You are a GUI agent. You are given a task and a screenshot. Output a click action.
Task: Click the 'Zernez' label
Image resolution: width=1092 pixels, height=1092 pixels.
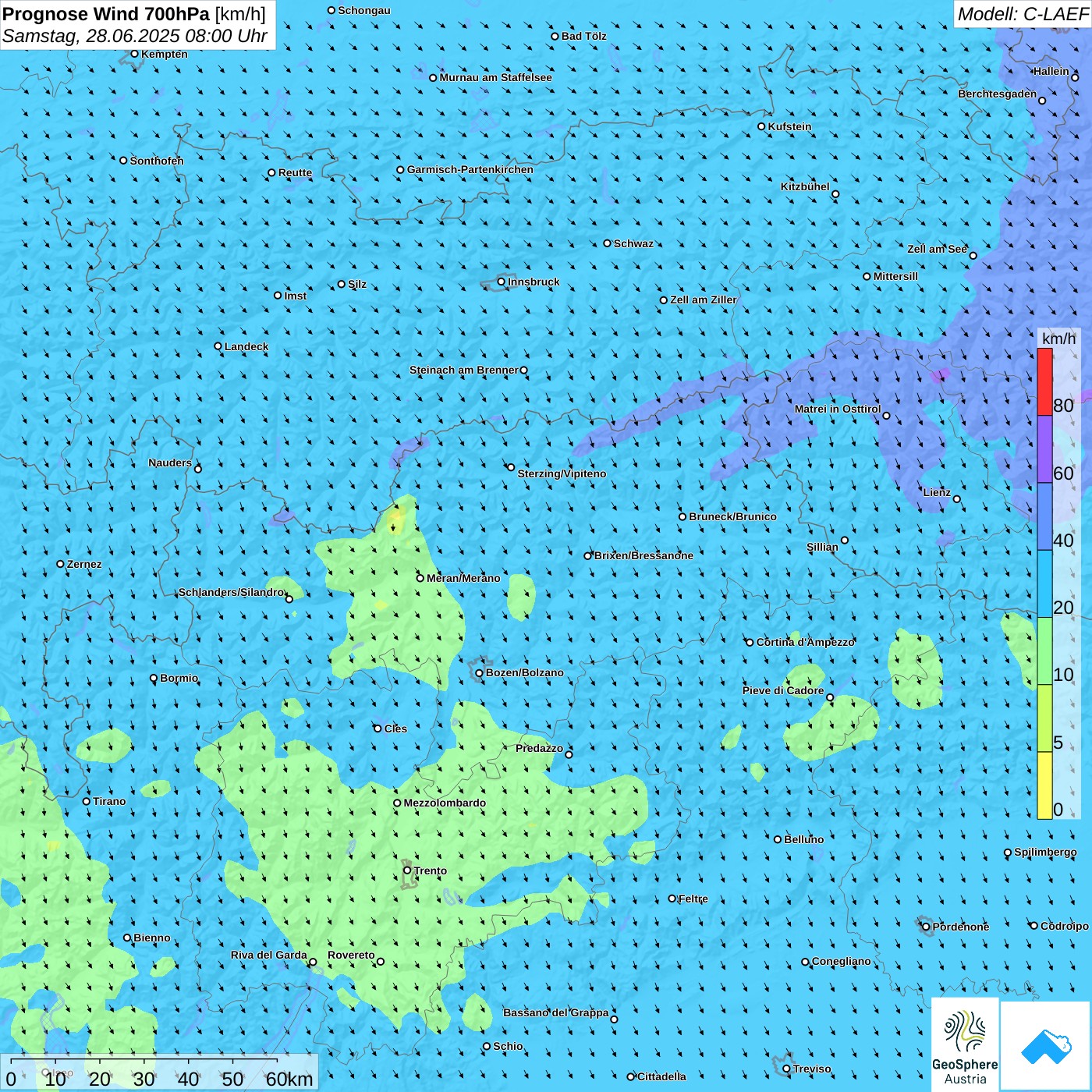(x=84, y=564)
